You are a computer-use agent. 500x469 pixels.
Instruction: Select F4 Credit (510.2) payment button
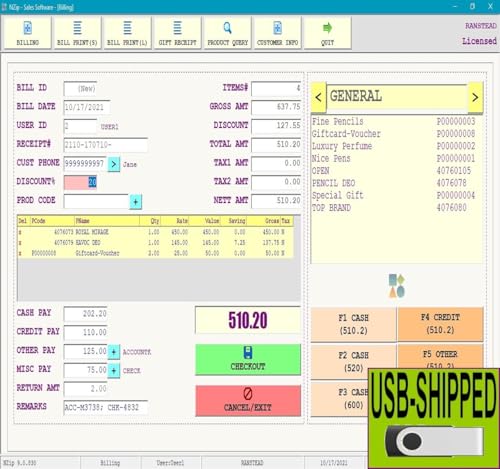tap(440, 324)
